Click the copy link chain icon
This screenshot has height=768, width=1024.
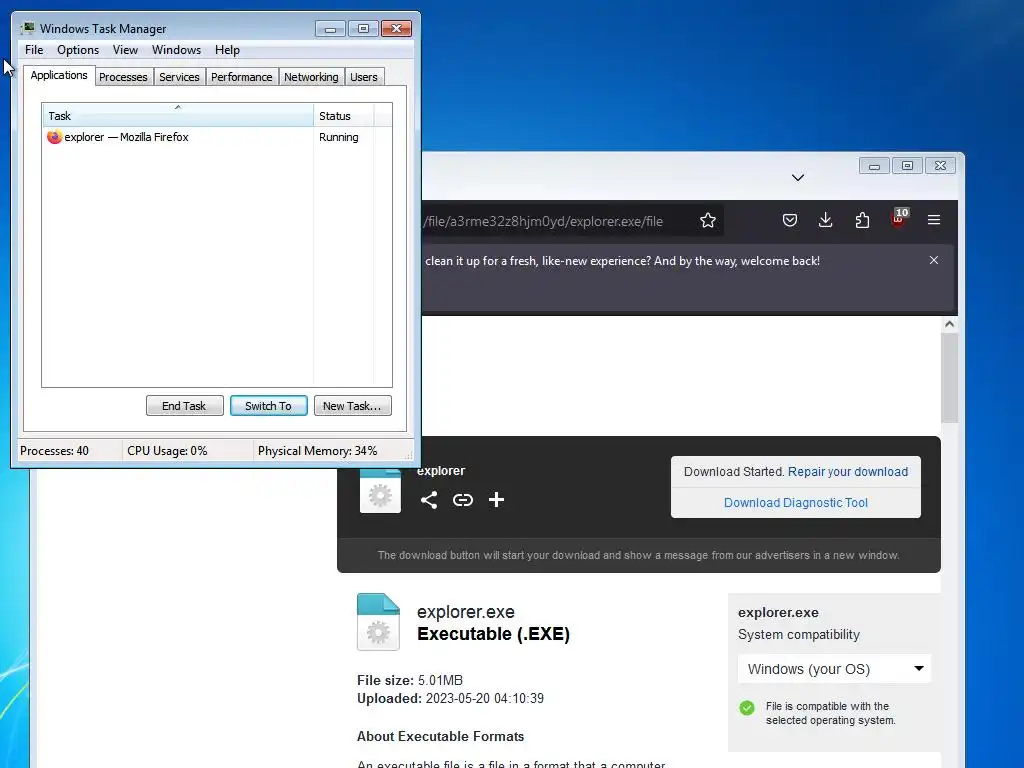tap(462, 500)
